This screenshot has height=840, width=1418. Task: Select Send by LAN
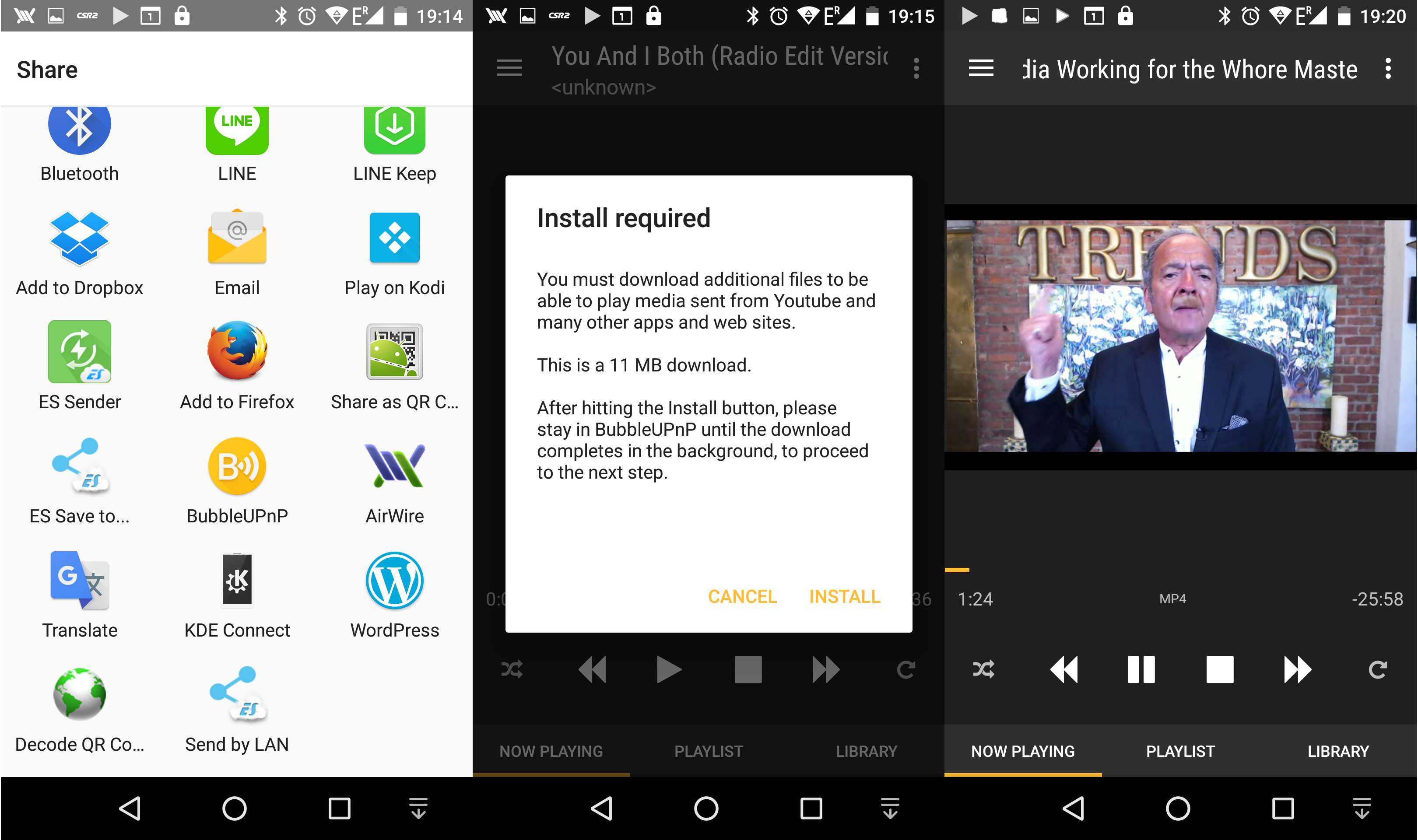(x=238, y=694)
